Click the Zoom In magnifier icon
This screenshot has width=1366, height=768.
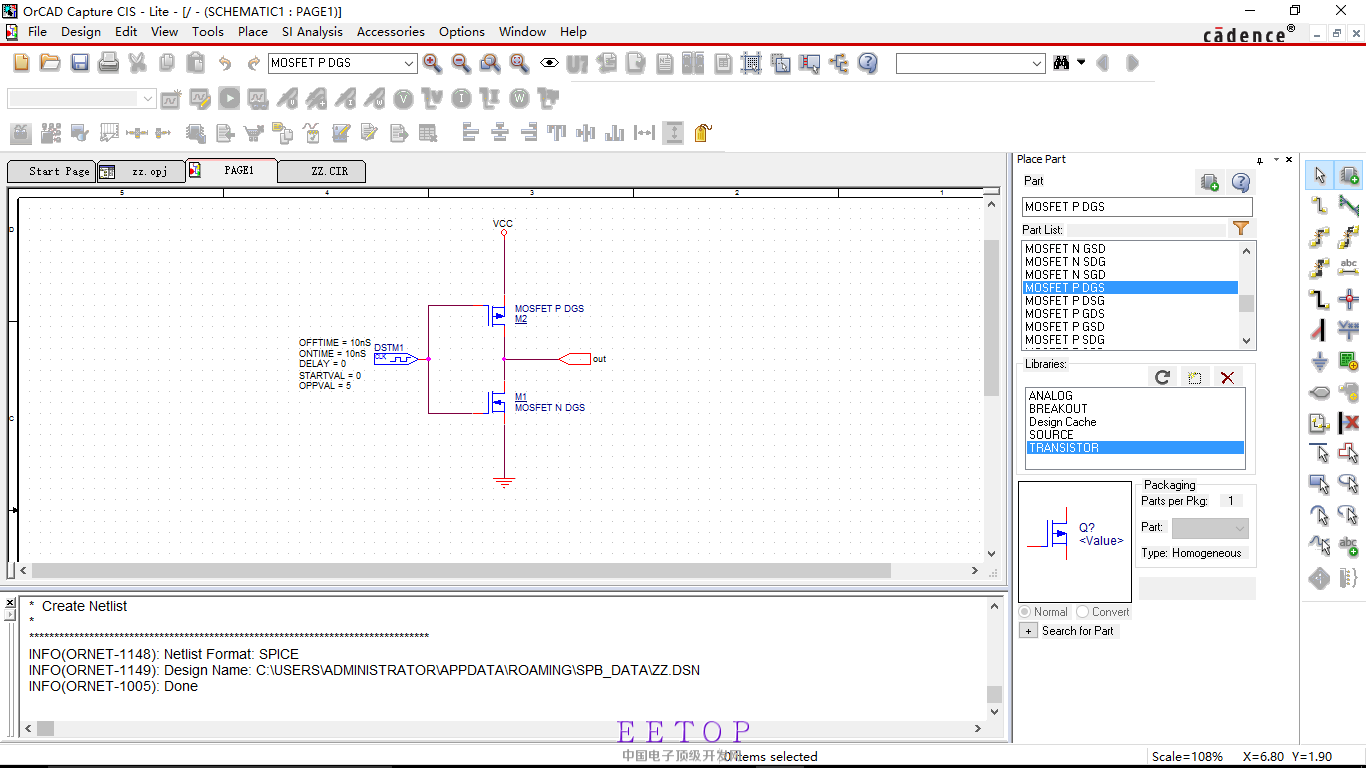(432, 63)
